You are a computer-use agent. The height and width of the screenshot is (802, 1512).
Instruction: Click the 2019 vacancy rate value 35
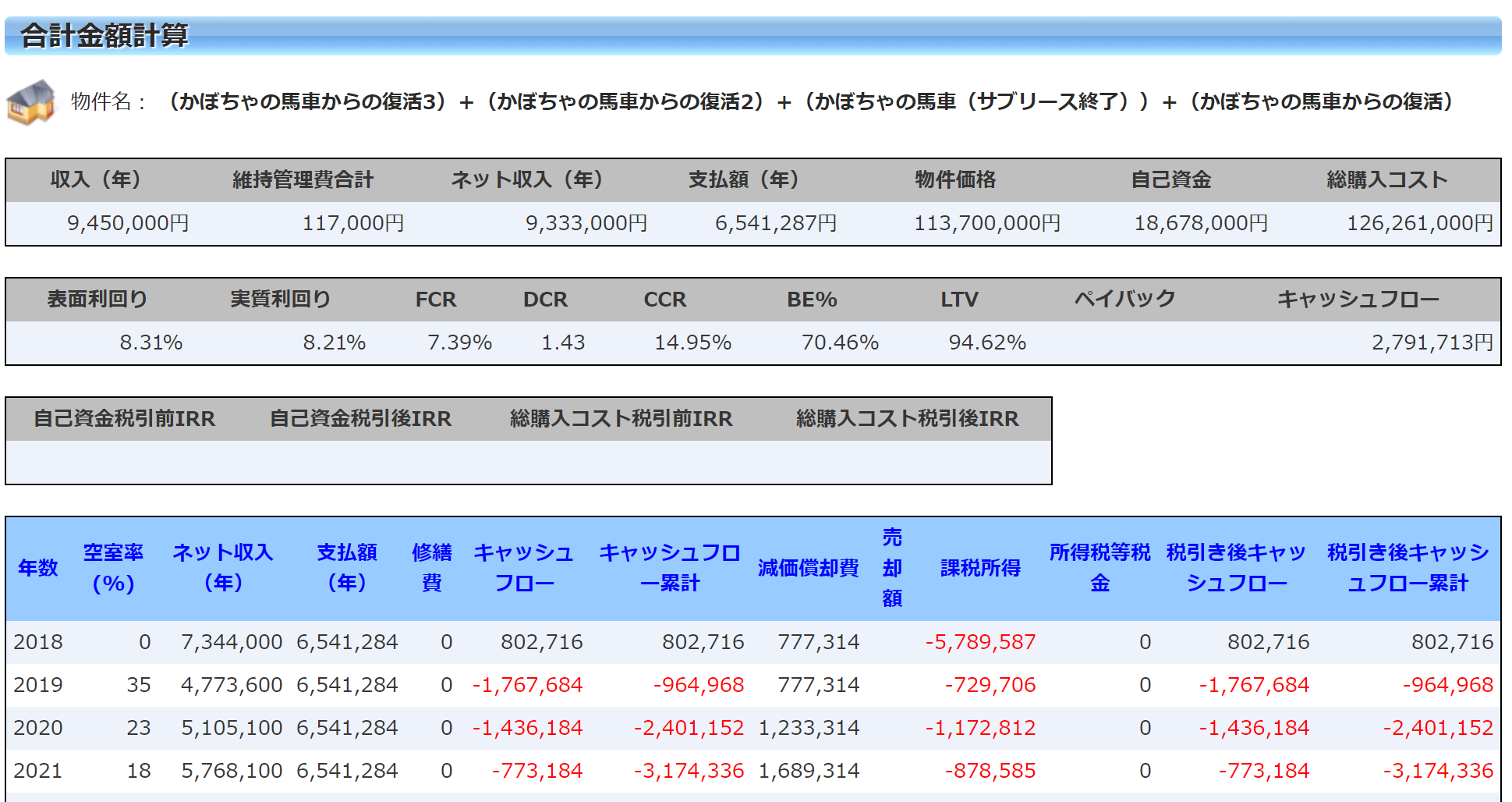click(x=139, y=685)
